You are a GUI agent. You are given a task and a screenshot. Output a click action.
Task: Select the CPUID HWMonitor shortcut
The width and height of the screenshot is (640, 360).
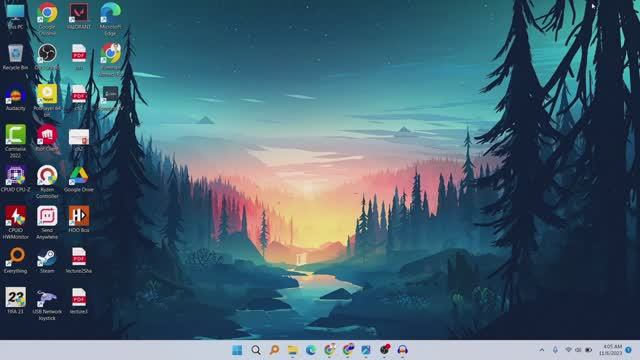point(16,222)
